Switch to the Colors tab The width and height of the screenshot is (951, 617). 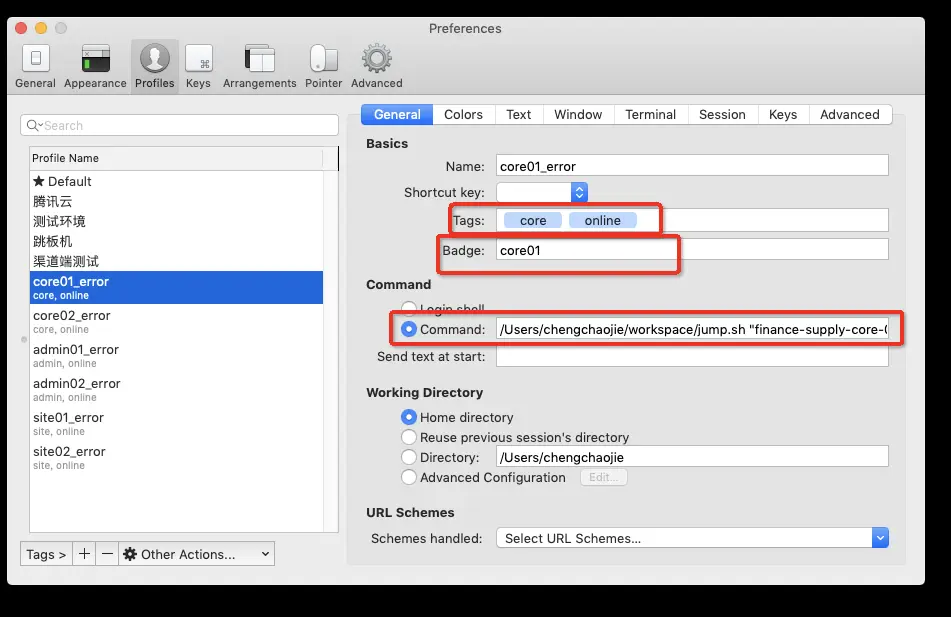click(463, 115)
